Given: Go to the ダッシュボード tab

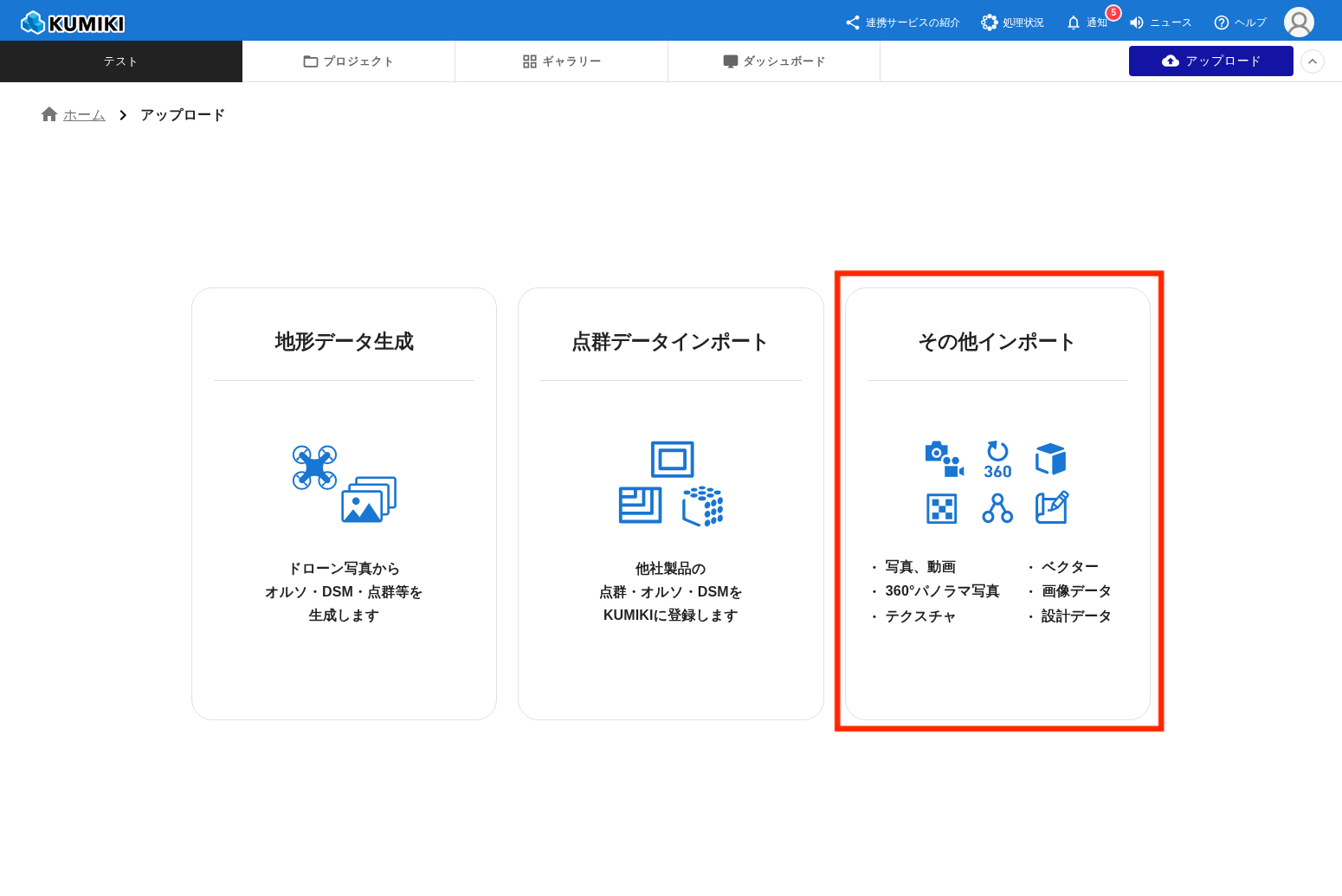Looking at the screenshot, I should [x=774, y=61].
